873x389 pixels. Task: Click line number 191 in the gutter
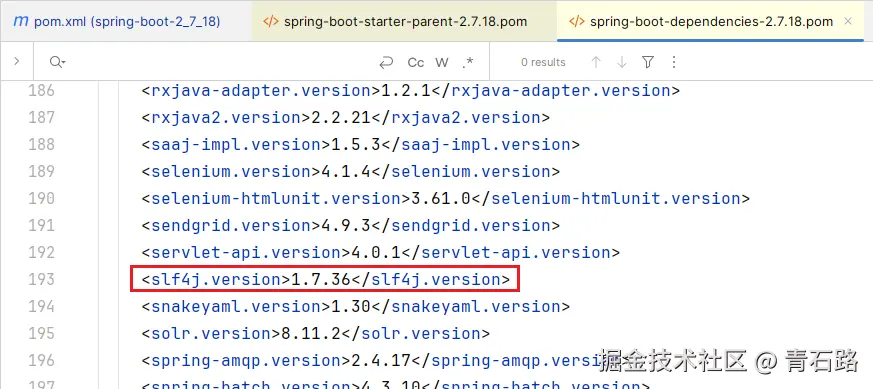point(41,225)
